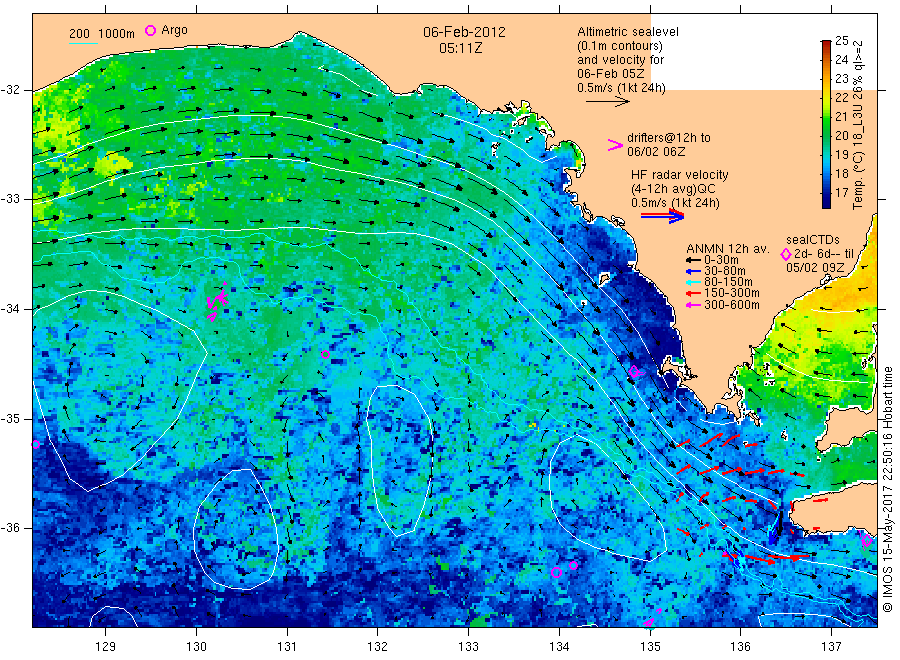Image resolution: width=900 pixels, height=660 pixels.
Task: Click the magenta drifters arrowhead legend symbol
Action: [x=615, y=145]
